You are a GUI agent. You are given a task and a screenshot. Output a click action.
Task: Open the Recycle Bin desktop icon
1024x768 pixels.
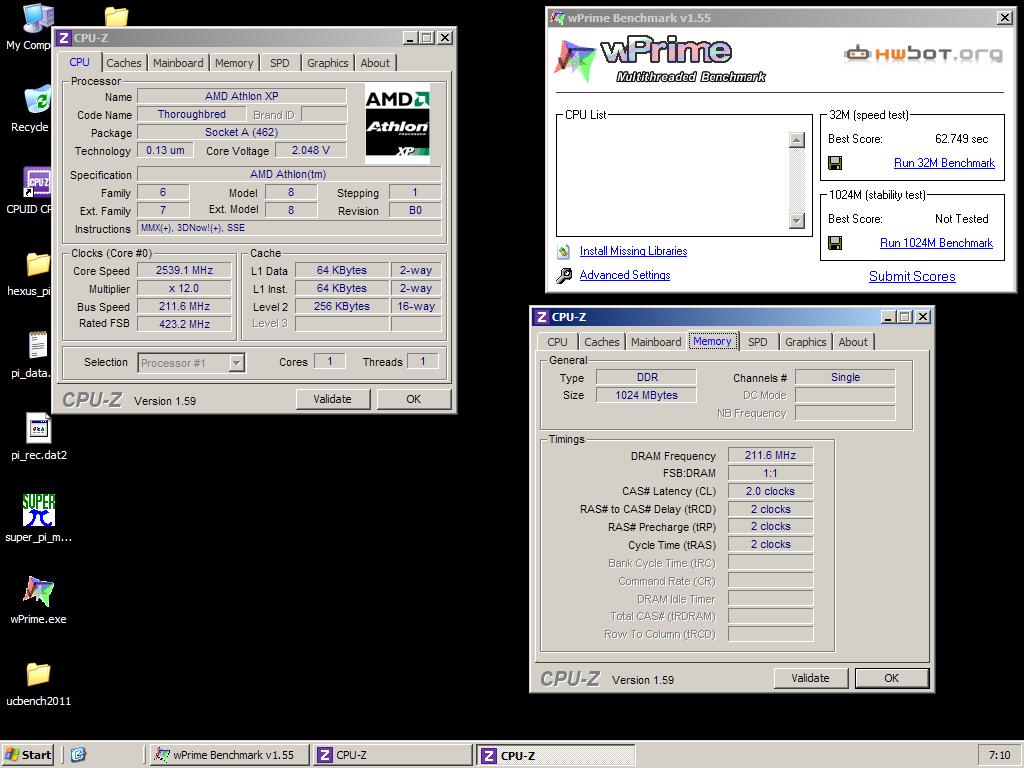[37, 101]
